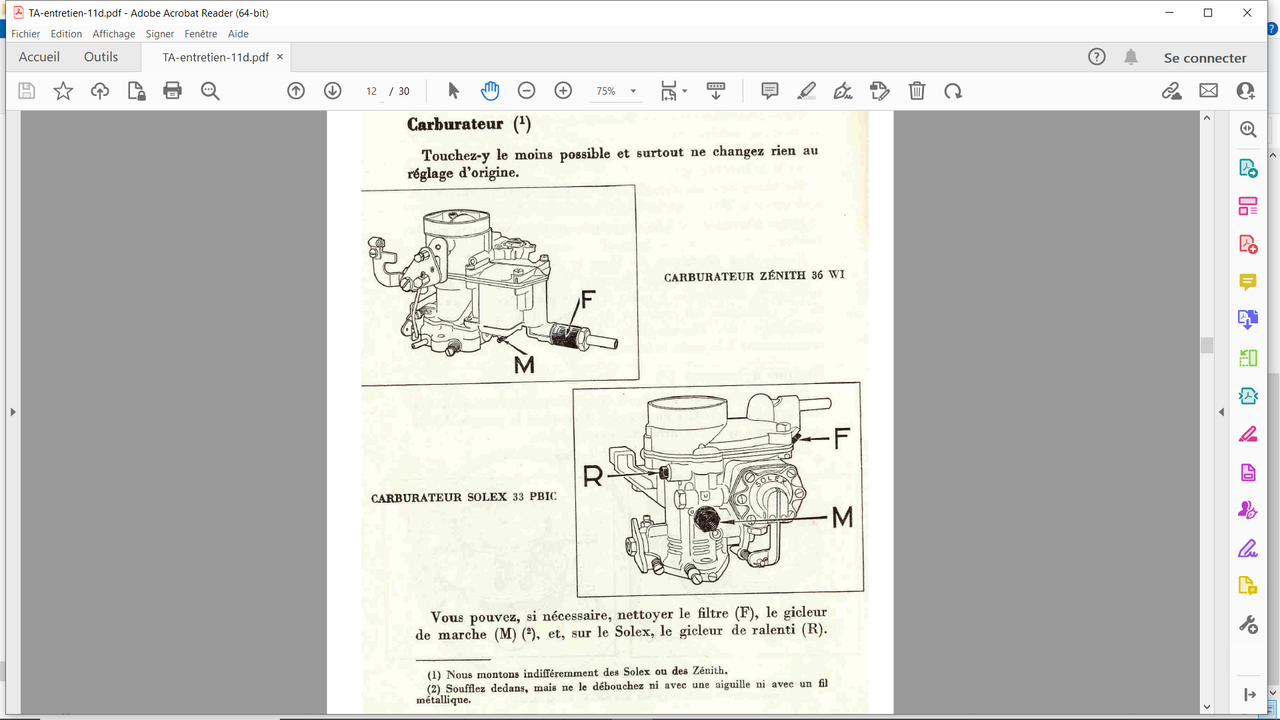1280x720 pixels.
Task: Go to the previous page
Action: click(296, 91)
